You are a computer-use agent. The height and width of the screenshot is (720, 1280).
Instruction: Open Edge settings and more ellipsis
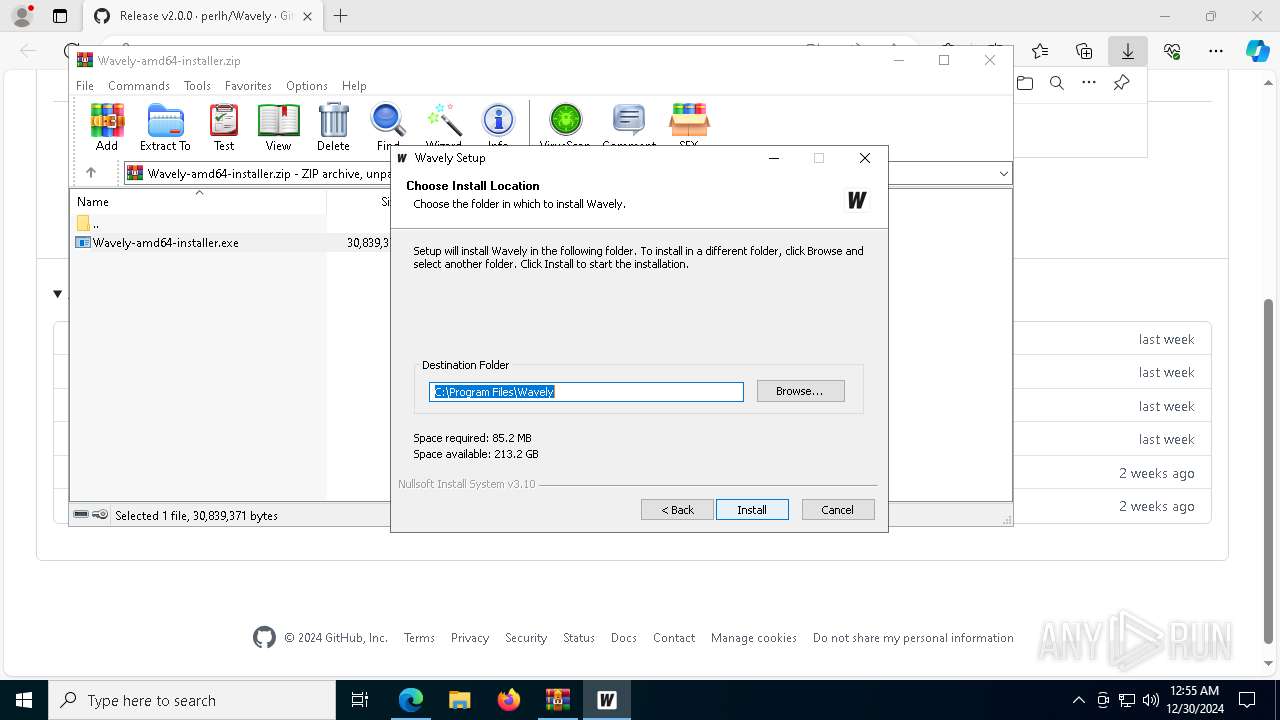coord(1216,51)
